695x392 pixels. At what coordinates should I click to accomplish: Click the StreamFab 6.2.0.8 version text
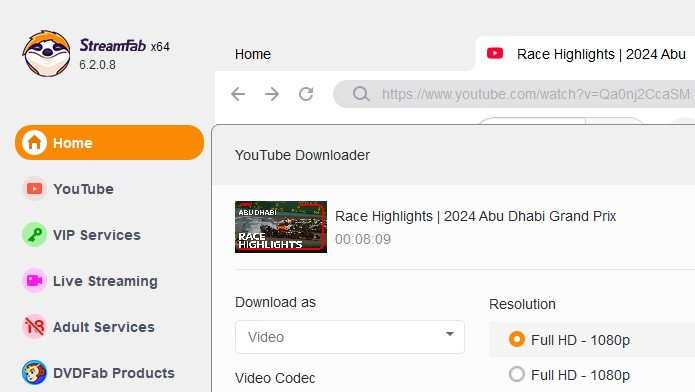pos(98,65)
